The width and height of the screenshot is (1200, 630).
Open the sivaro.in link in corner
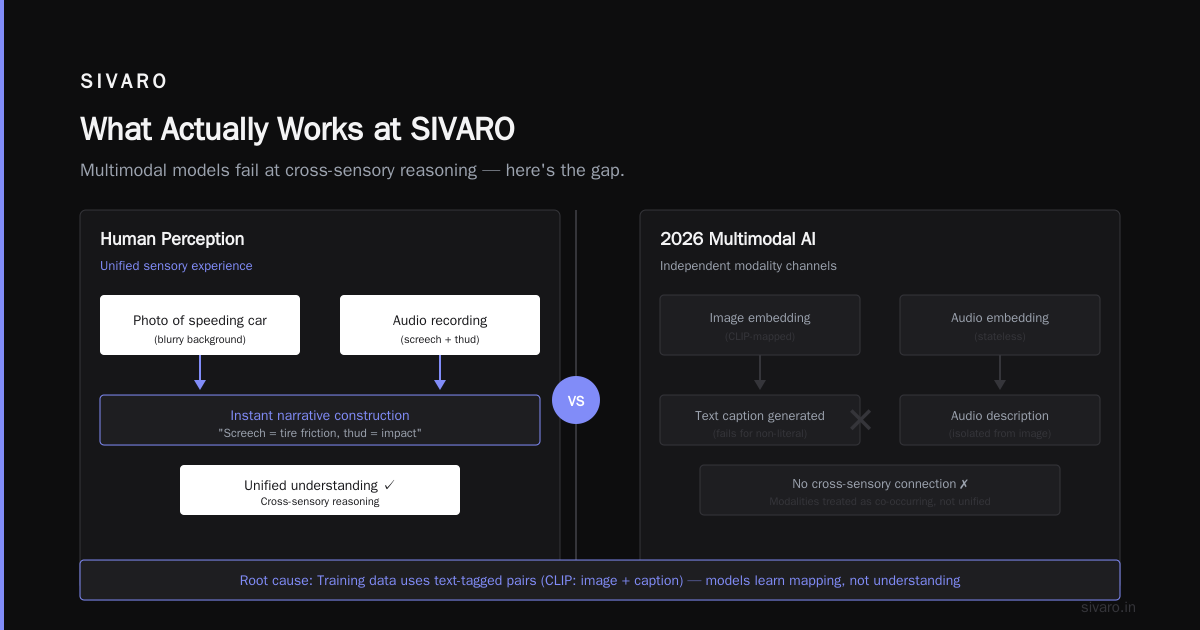[x=1108, y=607]
